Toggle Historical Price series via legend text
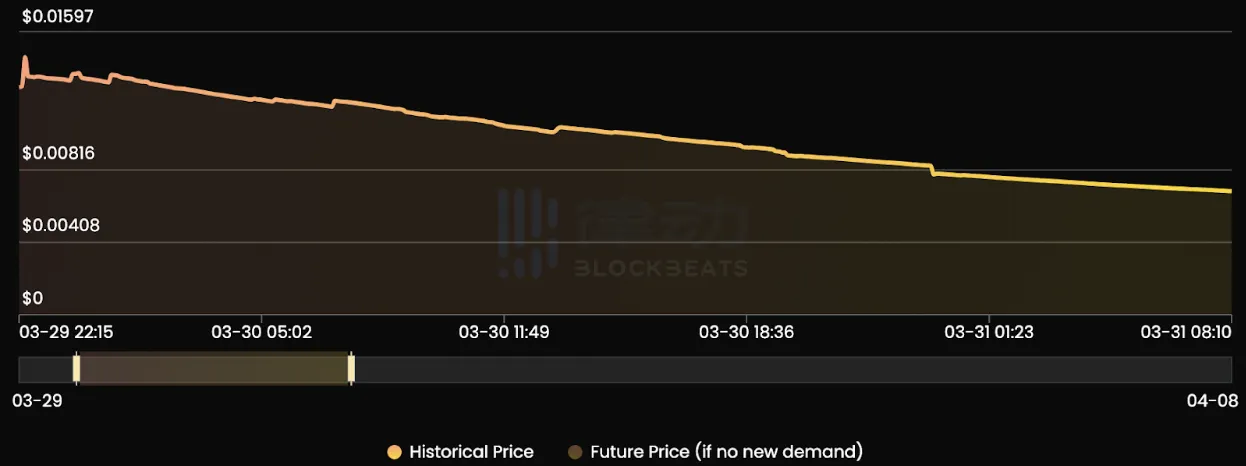Screen dimensions: 1246x466 (x=471, y=452)
